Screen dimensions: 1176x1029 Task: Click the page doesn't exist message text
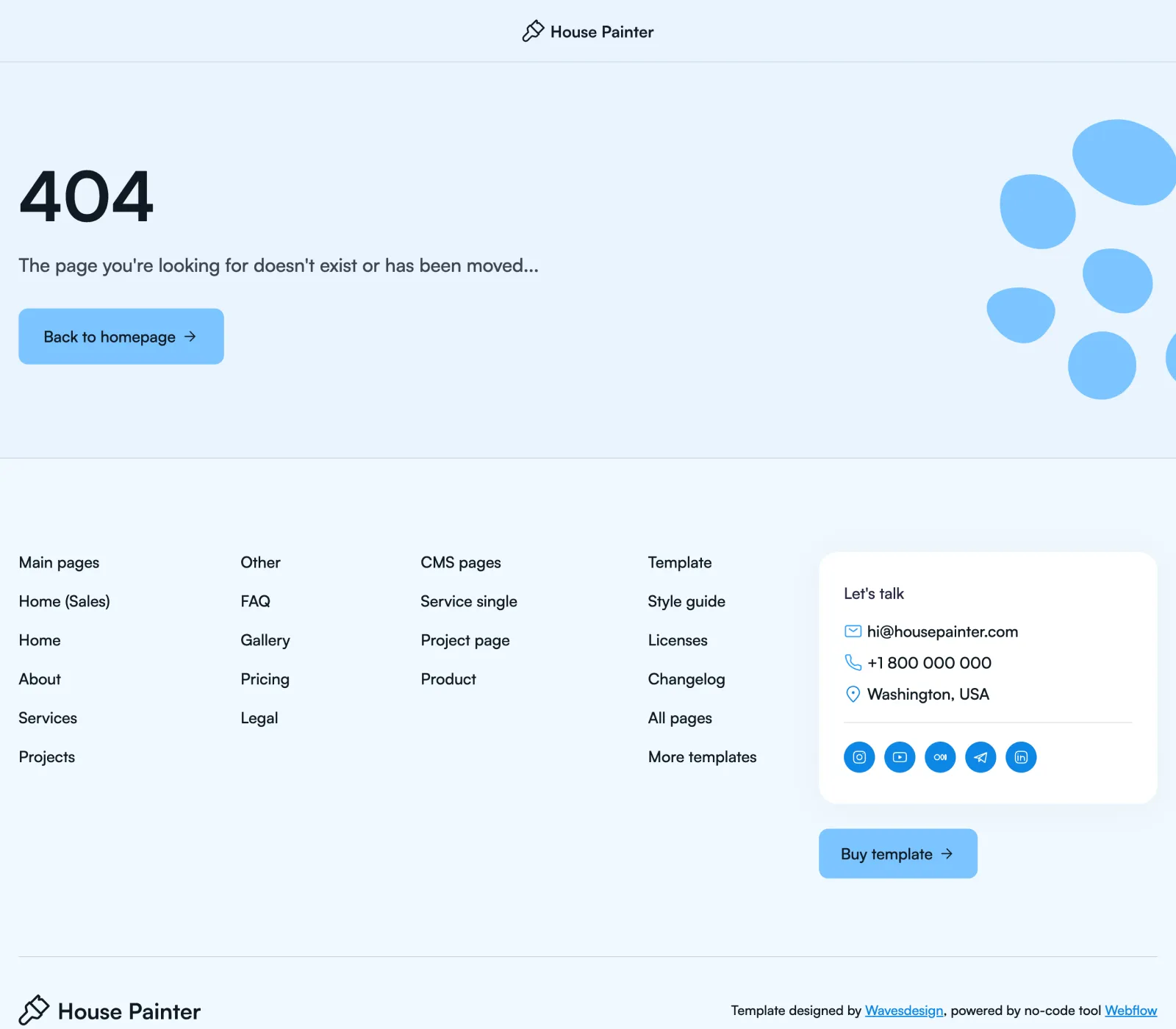279,265
